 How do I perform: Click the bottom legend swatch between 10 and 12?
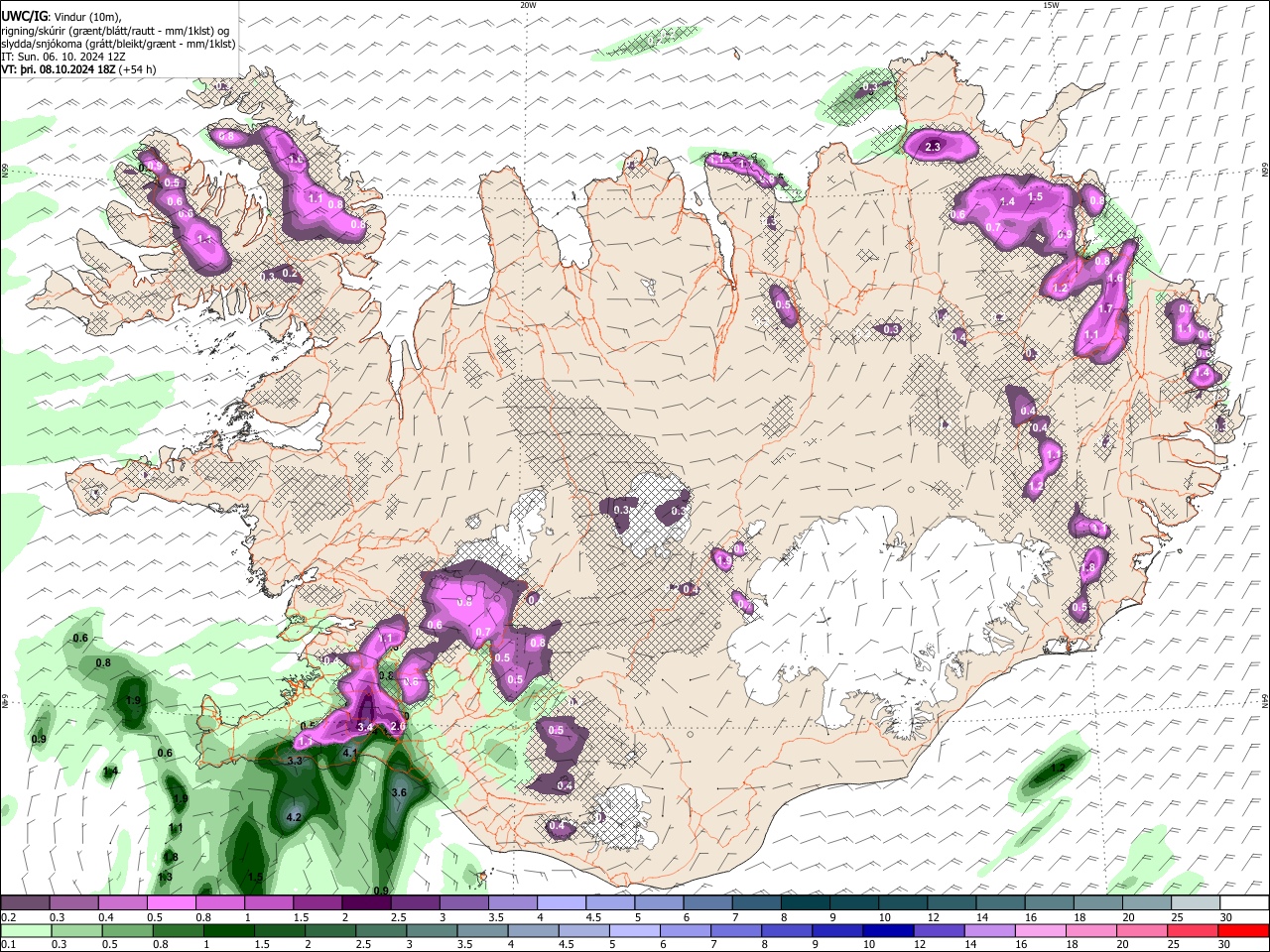pyautogui.click(x=890, y=930)
